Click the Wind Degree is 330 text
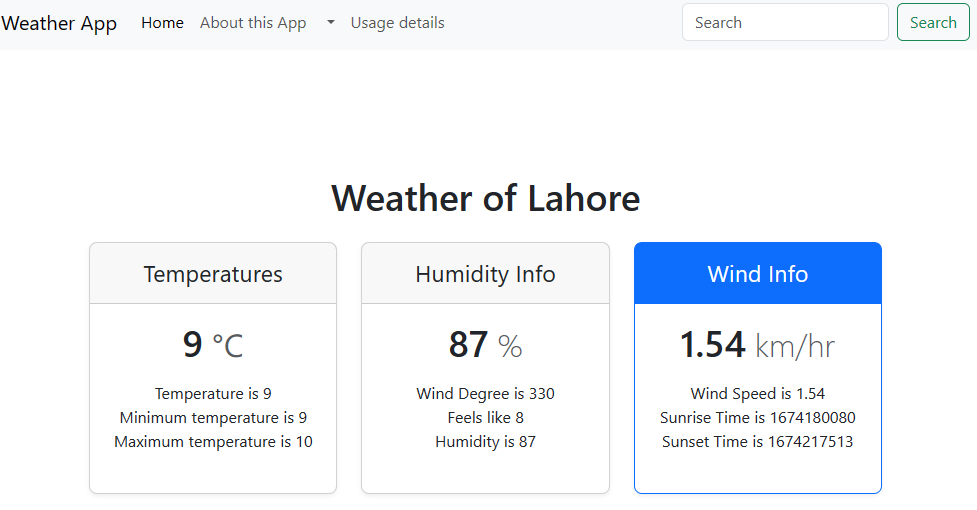The width and height of the screenshot is (977, 510). [x=485, y=394]
